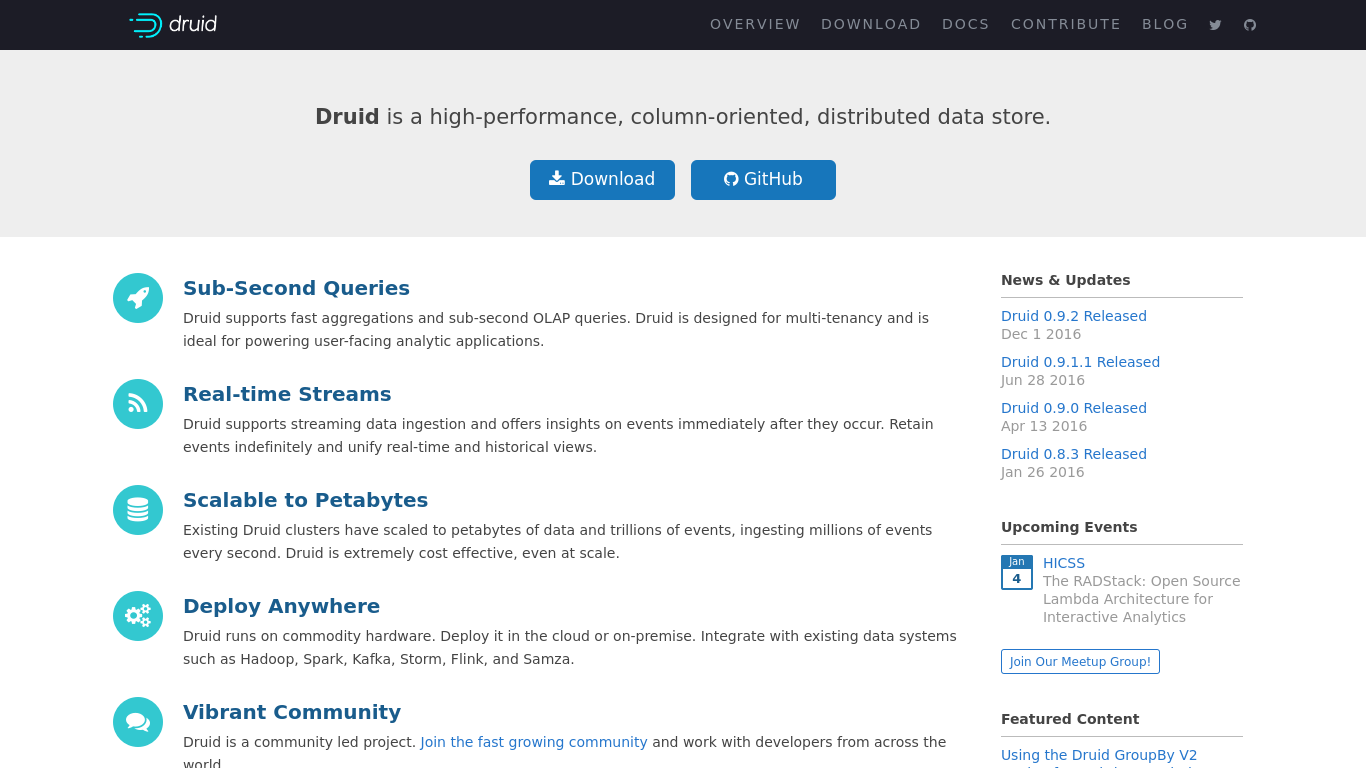
Task: Open the HICSS upcoming event link
Action: coord(1063,562)
